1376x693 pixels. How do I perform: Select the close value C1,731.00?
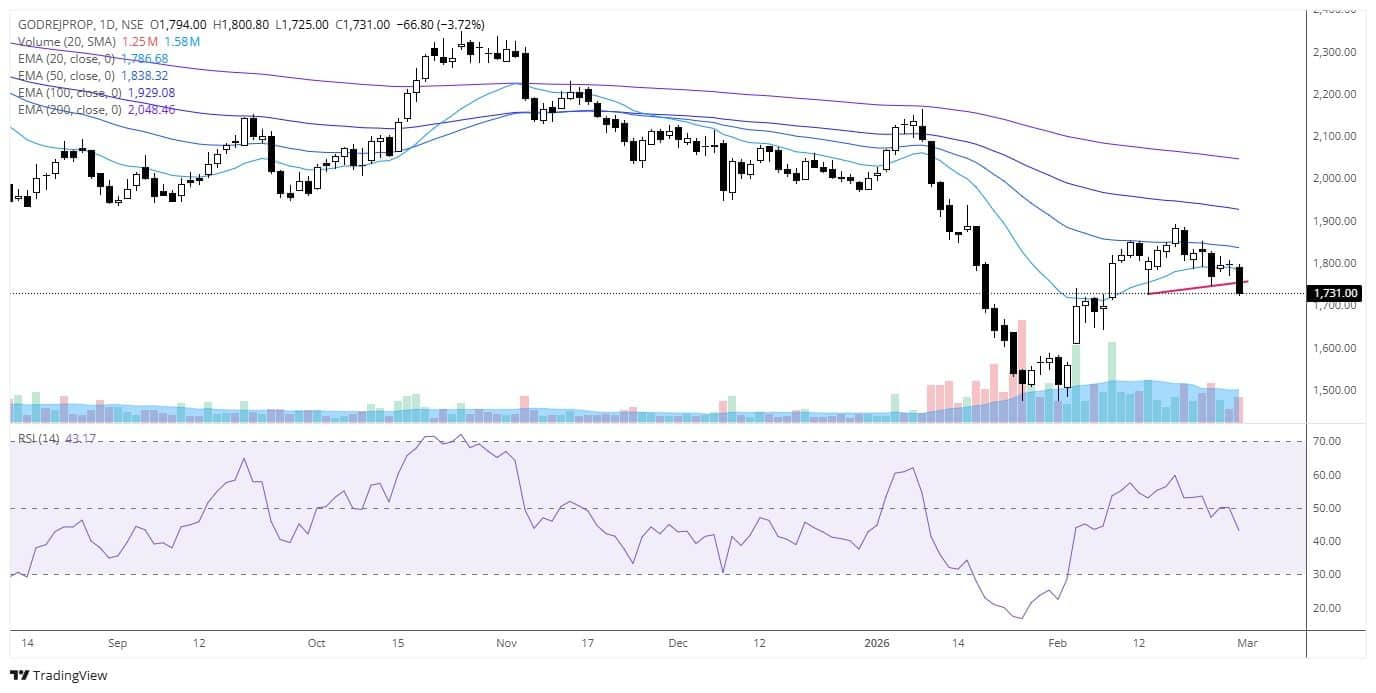[x=362, y=24]
